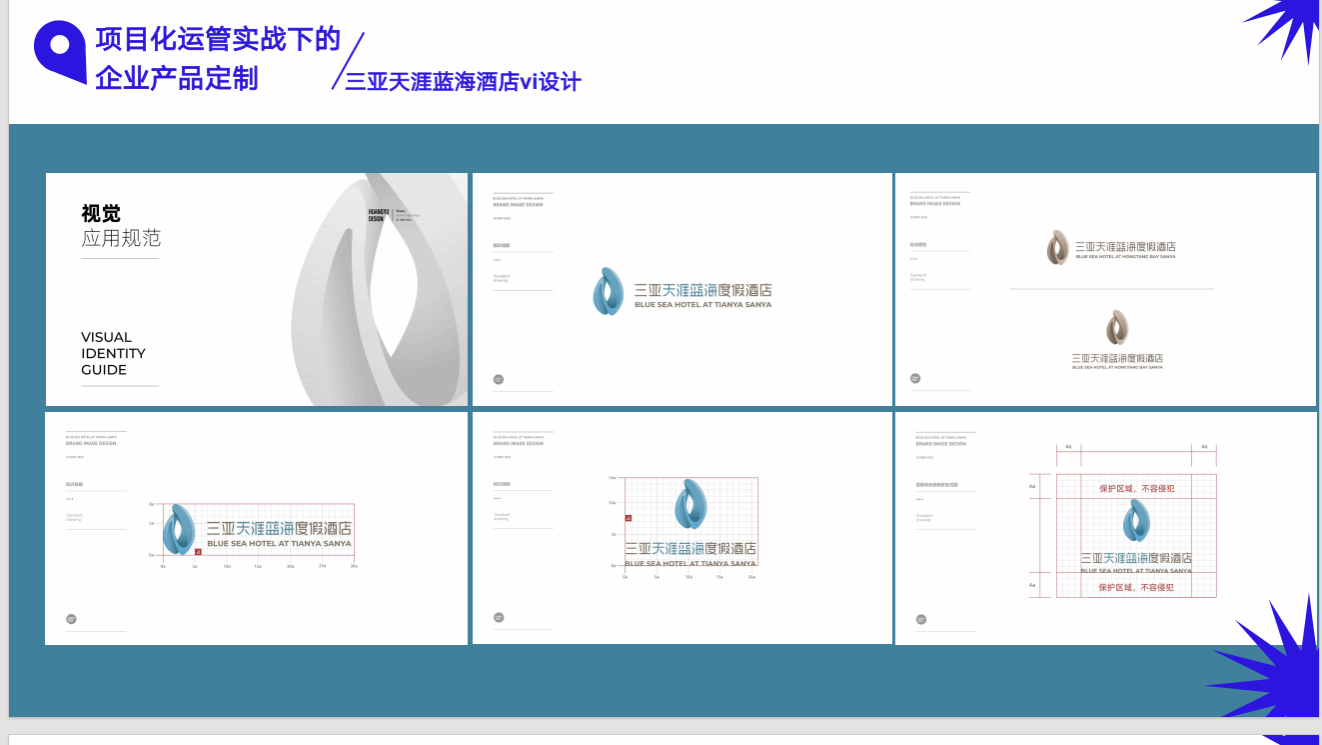The width and height of the screenshot is (1322, 745).
Task: Click the HUANGYU DESIGN label on cover page
Action: [x=377, y=214]
